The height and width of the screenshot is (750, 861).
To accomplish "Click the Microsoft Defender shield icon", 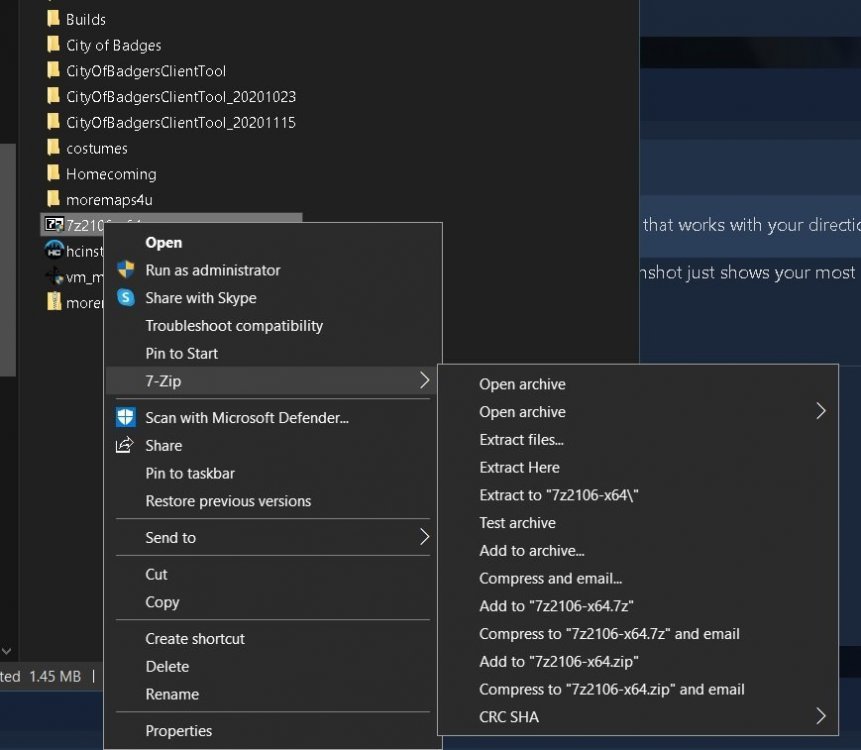I will (125, 418).
